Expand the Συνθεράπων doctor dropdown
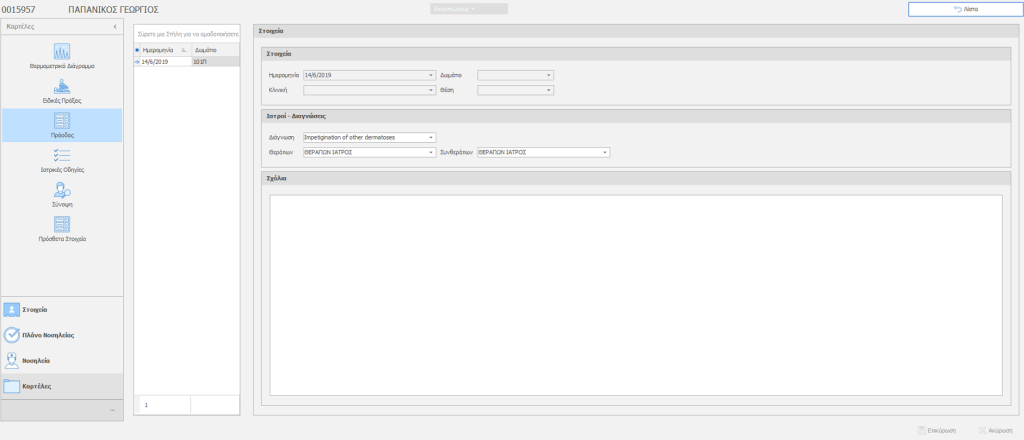Viewport: 1024px width, 440px height. coord(605,152)
